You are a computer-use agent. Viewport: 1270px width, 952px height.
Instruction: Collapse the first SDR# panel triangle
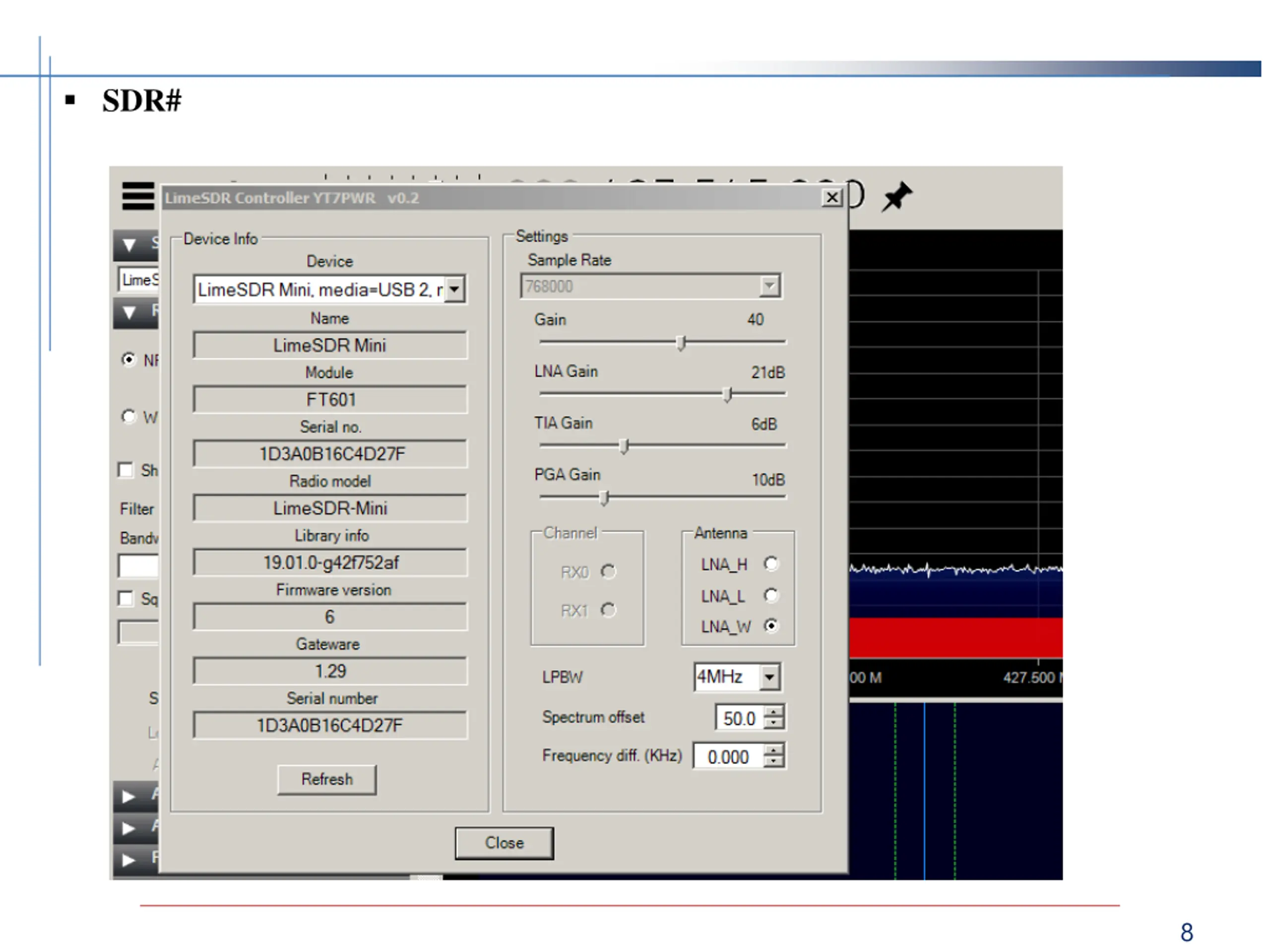129,245
